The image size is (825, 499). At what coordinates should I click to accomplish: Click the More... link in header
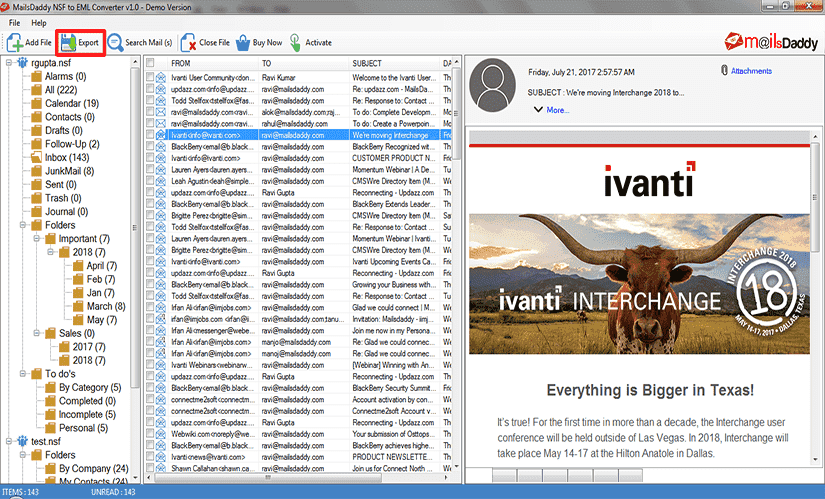pyautogui.click(x=558, y=110)
